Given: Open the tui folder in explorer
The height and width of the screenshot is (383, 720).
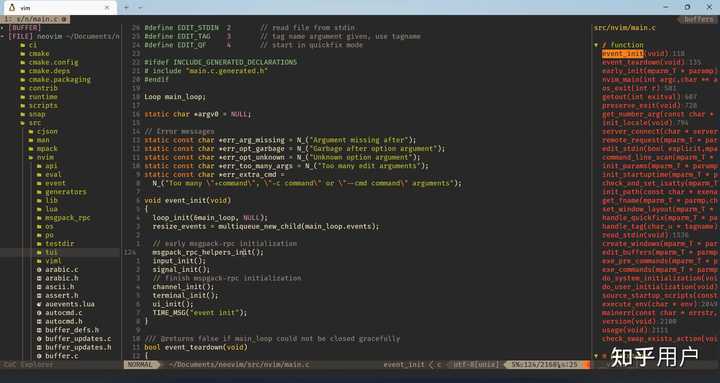Looking at the screenshot, I should click(x=52, y=252).
